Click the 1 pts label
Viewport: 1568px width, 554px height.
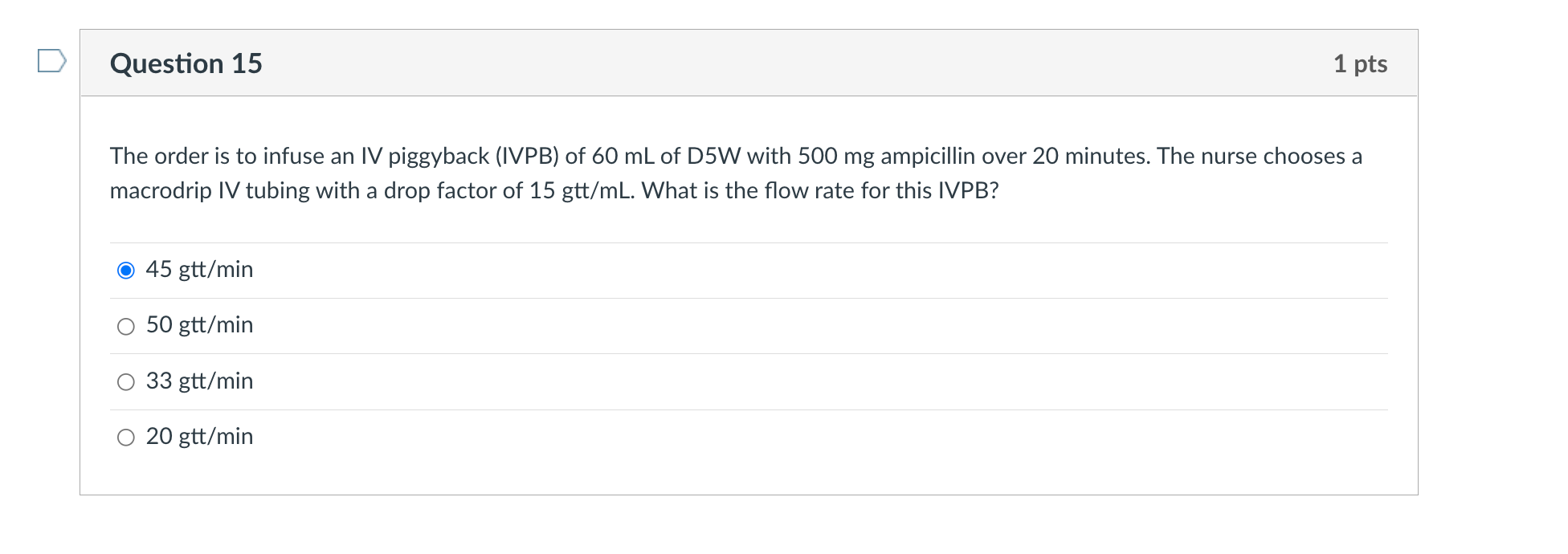[x=1361, y=64]
